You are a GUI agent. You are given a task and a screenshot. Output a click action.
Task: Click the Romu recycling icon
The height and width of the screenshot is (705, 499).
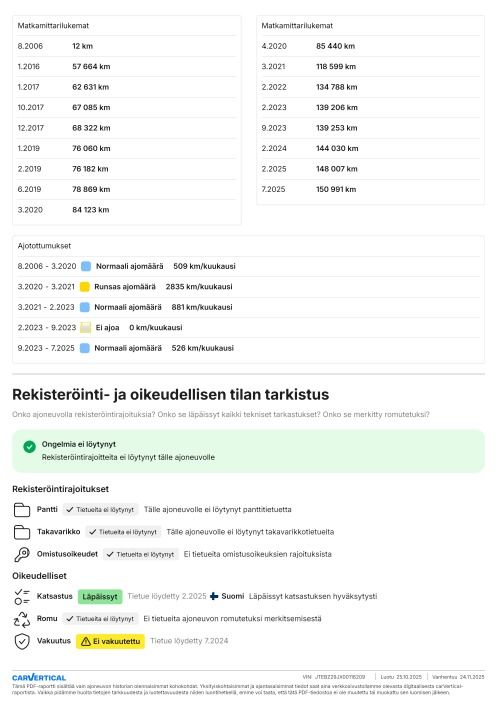(x=22, y=619)
